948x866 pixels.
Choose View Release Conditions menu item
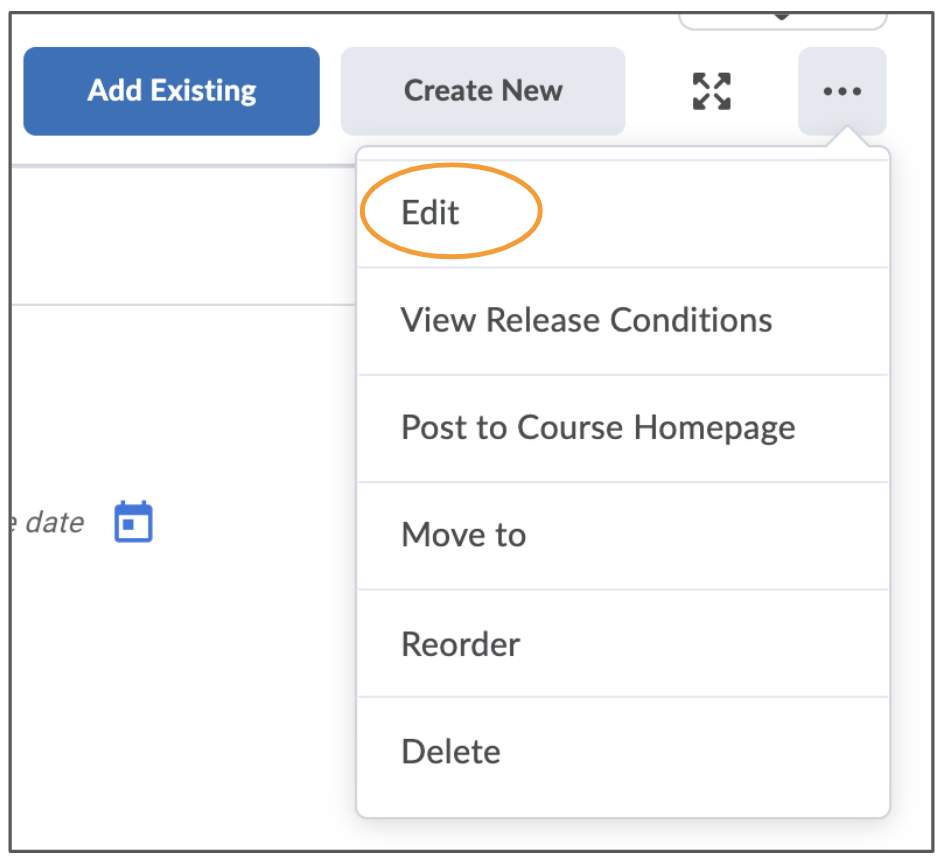pos(586,320)
